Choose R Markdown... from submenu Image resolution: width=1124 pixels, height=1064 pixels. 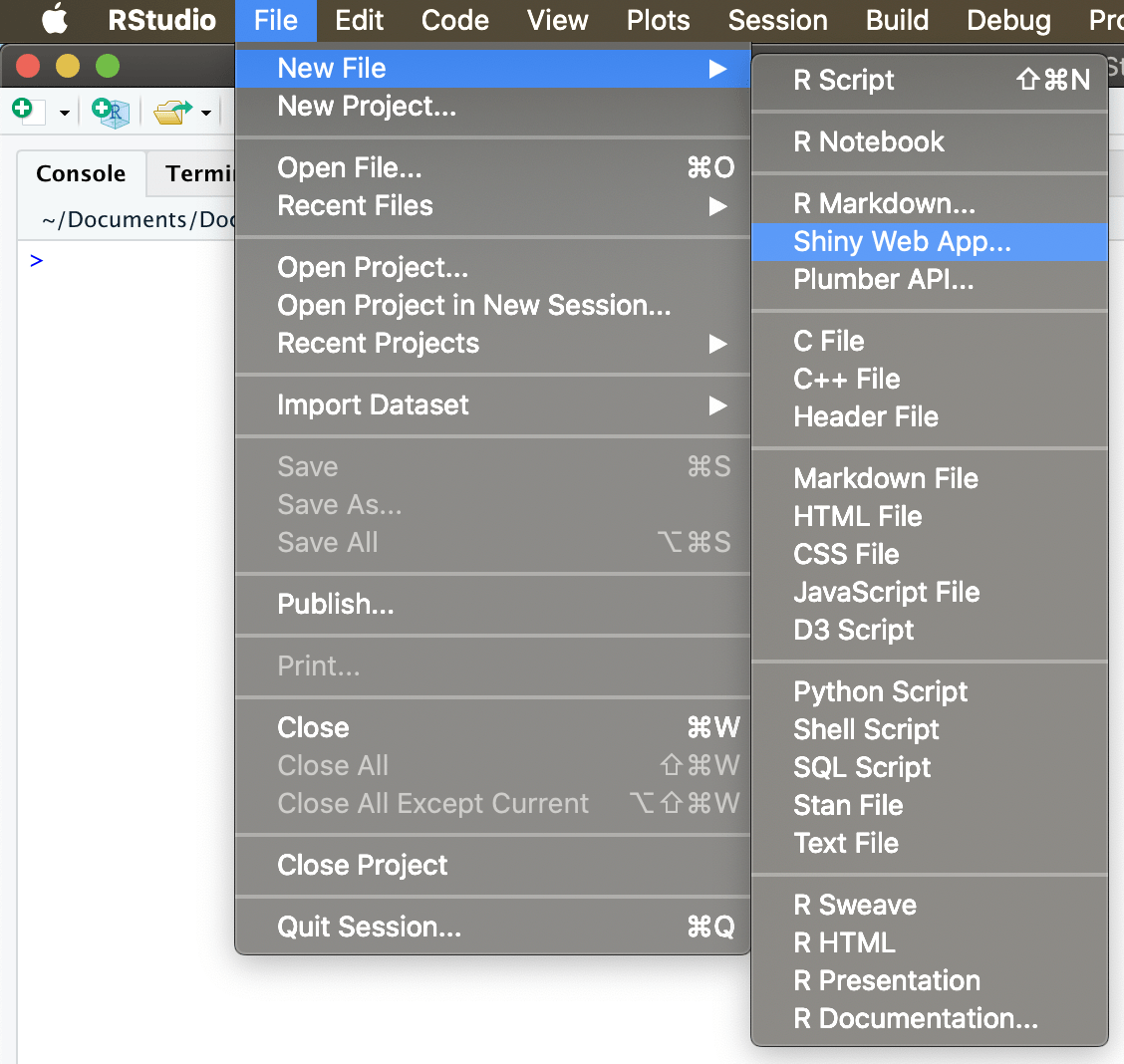pos(930,203)
